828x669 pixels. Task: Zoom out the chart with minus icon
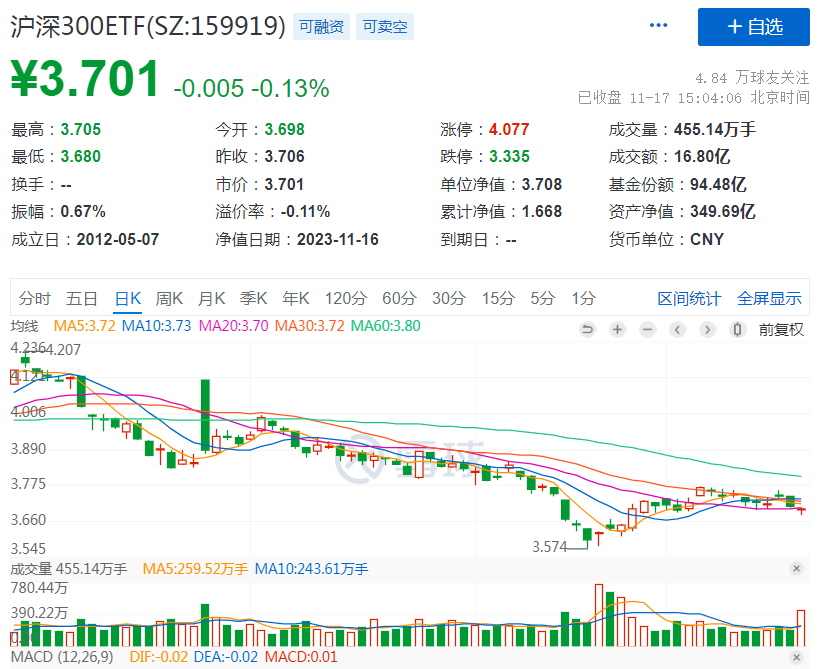pyautogui.click(x=647, y=329)
